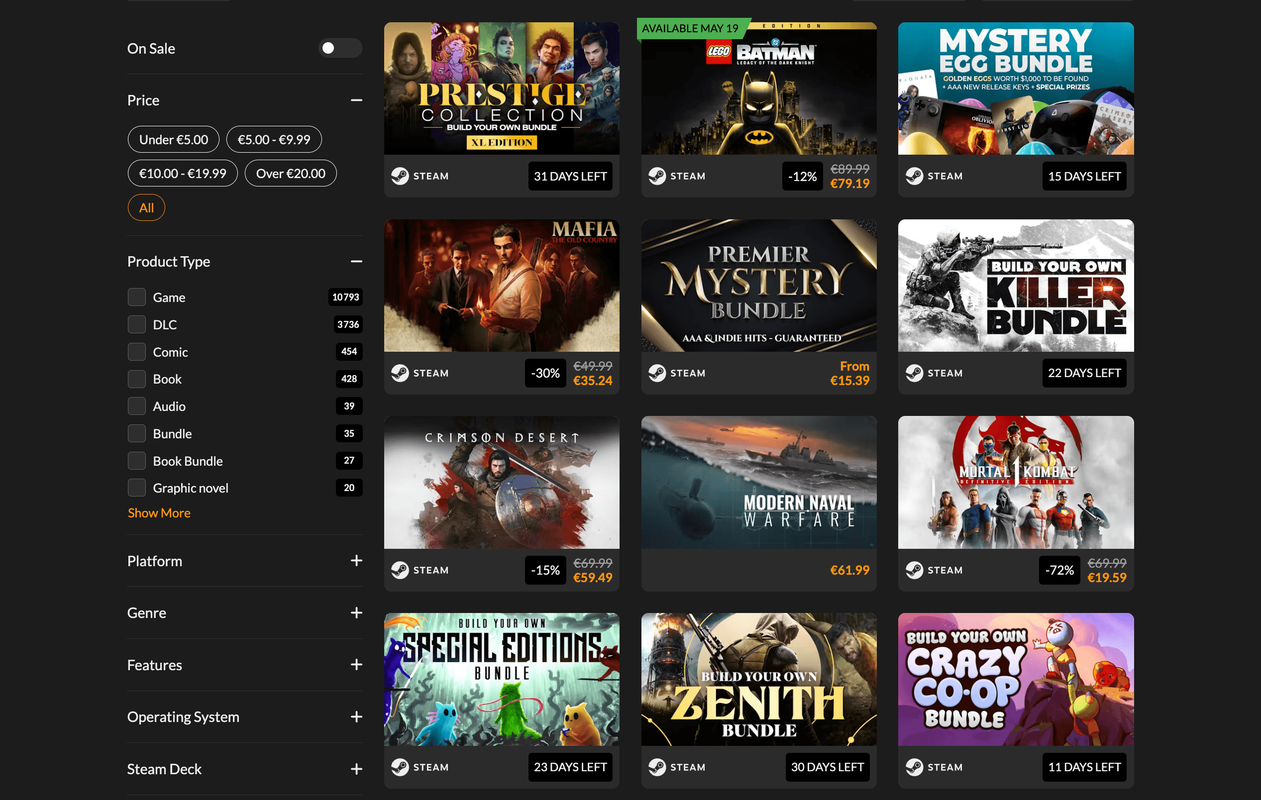Click Steam icon on Mystery Egg Bundle card
This screenshot has width=1261, height=800.
pyautogui.click(x=914, y=176)
